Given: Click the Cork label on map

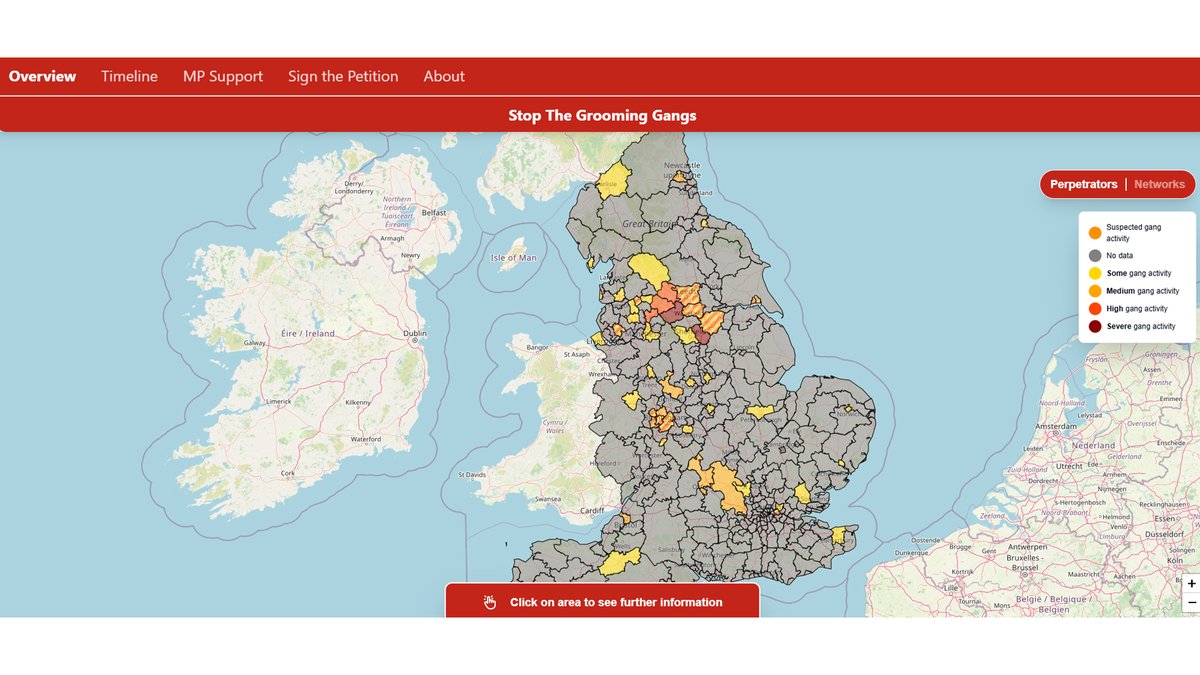Looking at the screenshot, I should [x=290, y=473].
